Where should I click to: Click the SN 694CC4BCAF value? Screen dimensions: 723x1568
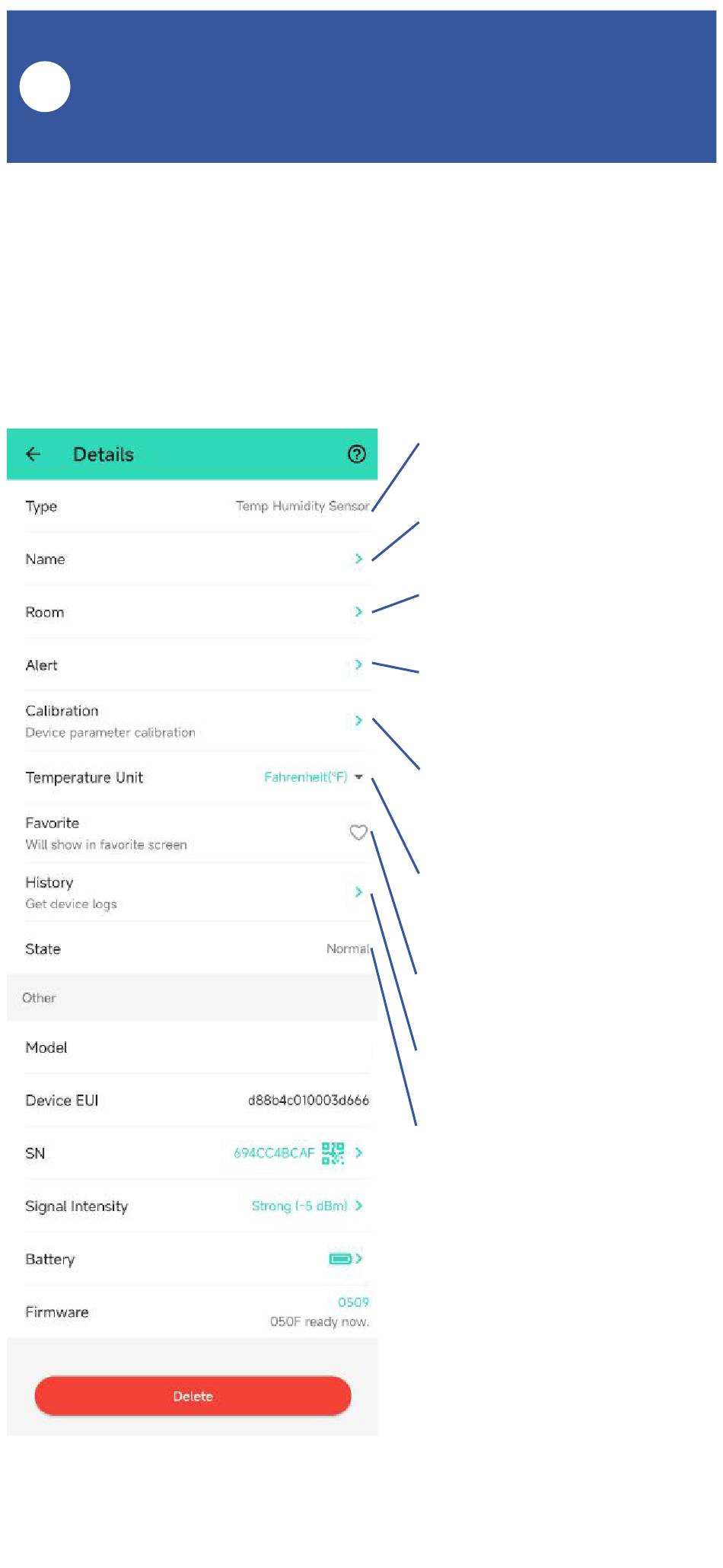tap(274, 1153)
